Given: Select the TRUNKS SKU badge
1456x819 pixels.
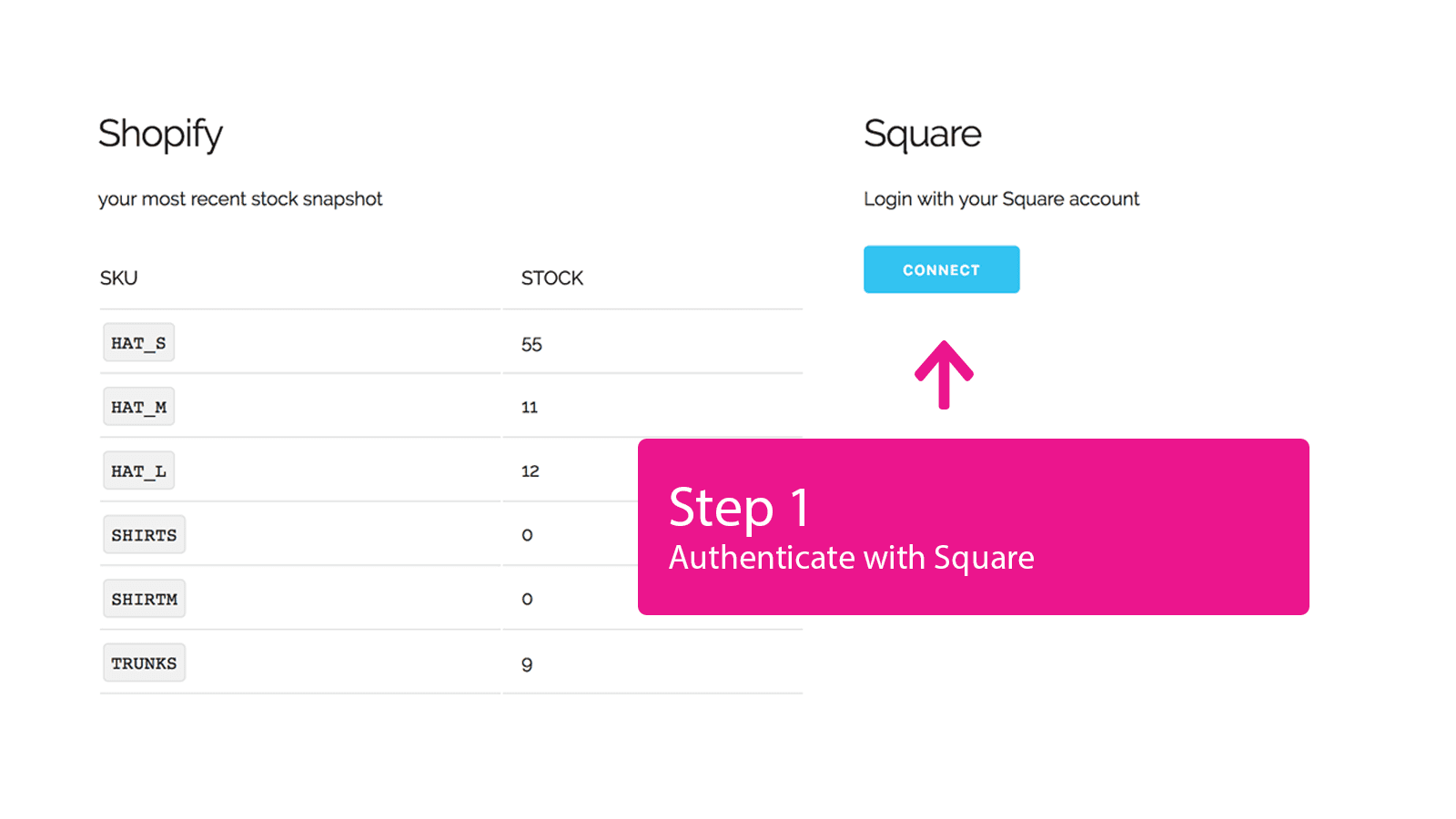Looking at the screenshot, I should pyautogui.click(x=144, y=662).
